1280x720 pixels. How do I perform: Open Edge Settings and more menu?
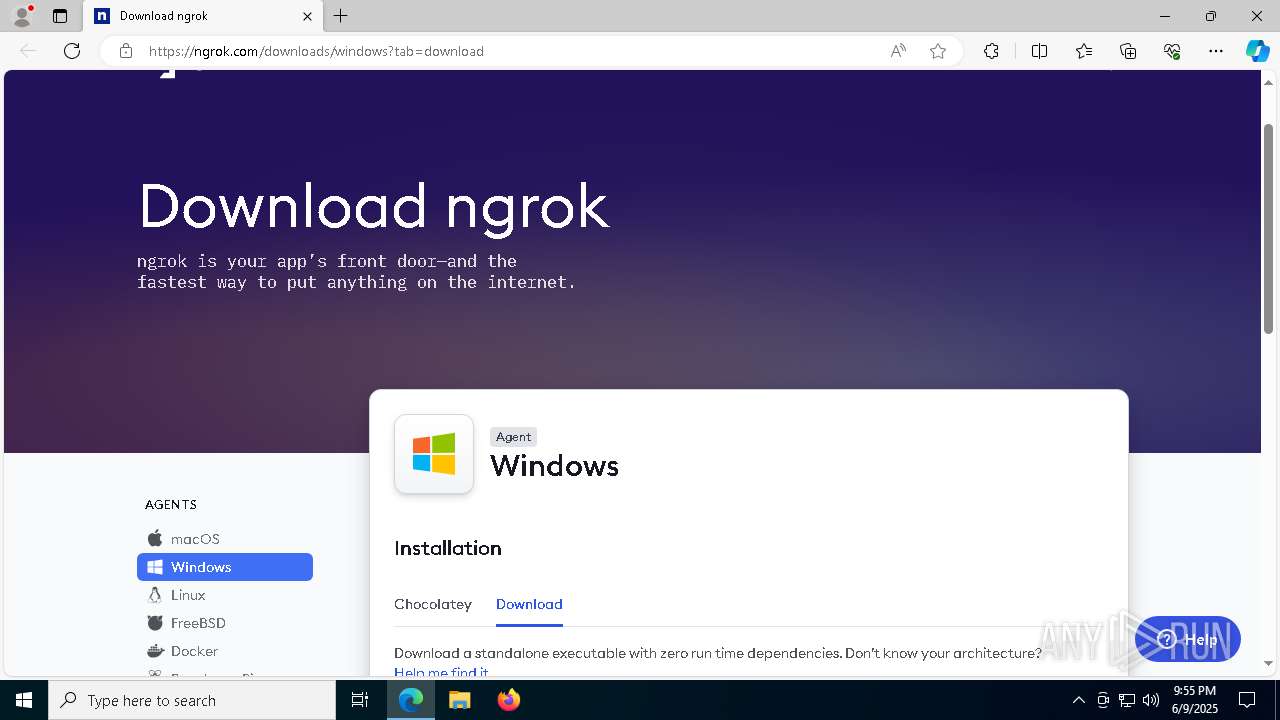[1216, 51]
